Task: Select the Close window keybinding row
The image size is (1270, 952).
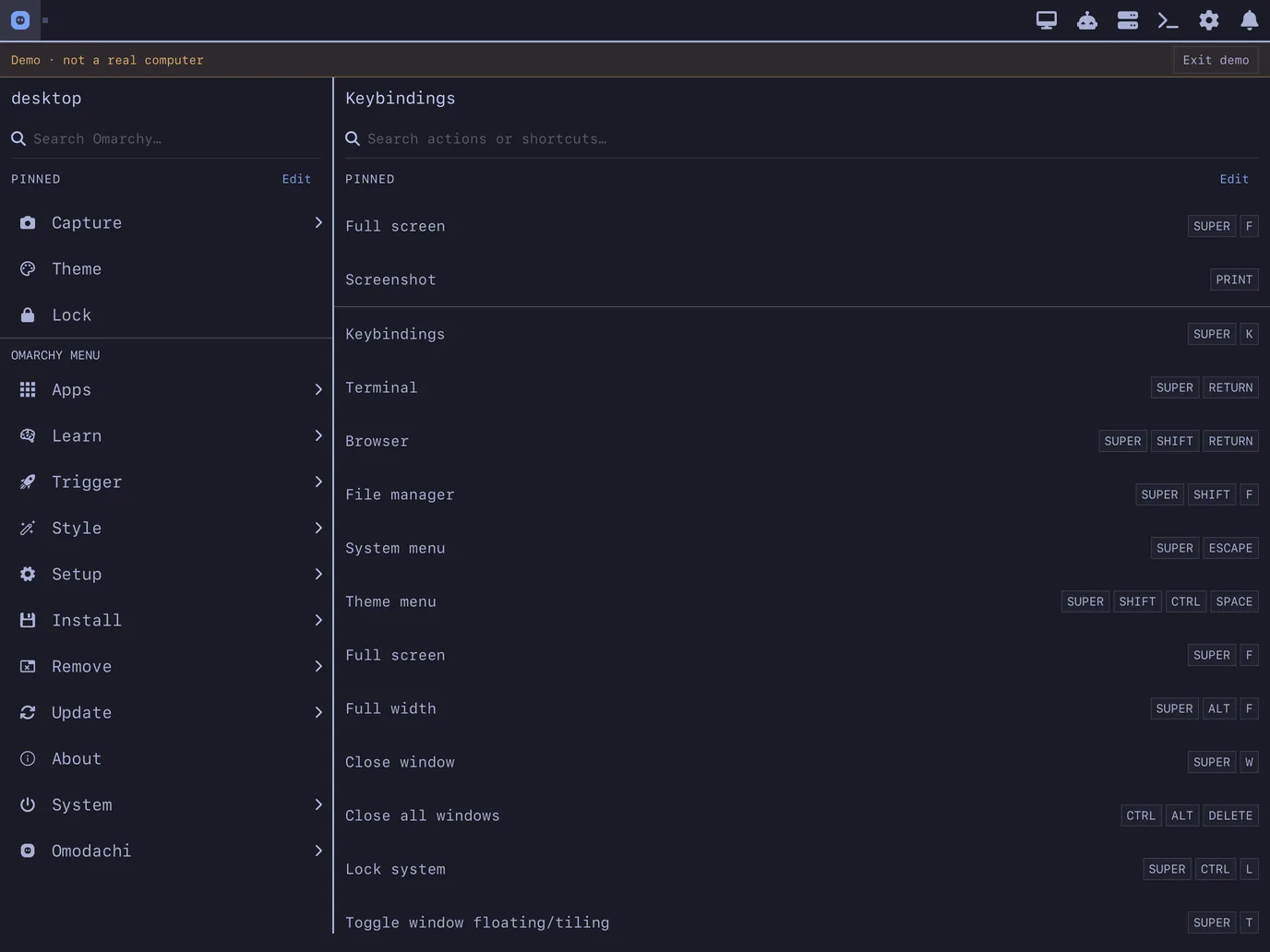Action: pos(802,762)
